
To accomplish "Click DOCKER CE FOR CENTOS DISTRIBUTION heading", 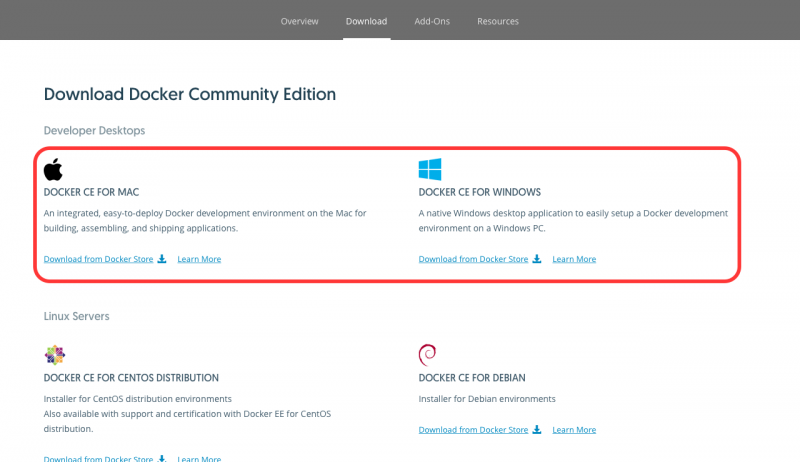I will [x=131, y=378].
